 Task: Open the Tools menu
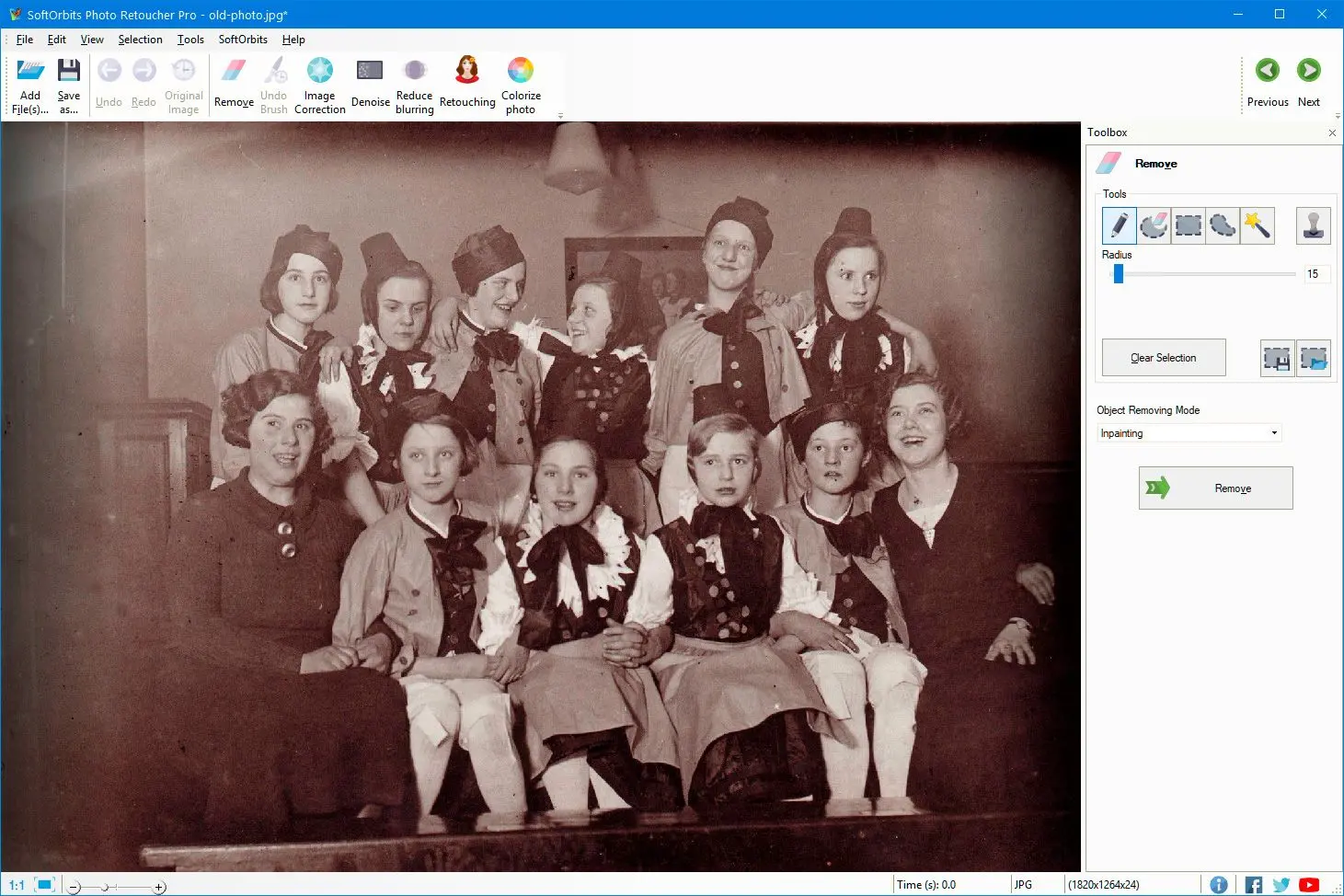point(190,40)
